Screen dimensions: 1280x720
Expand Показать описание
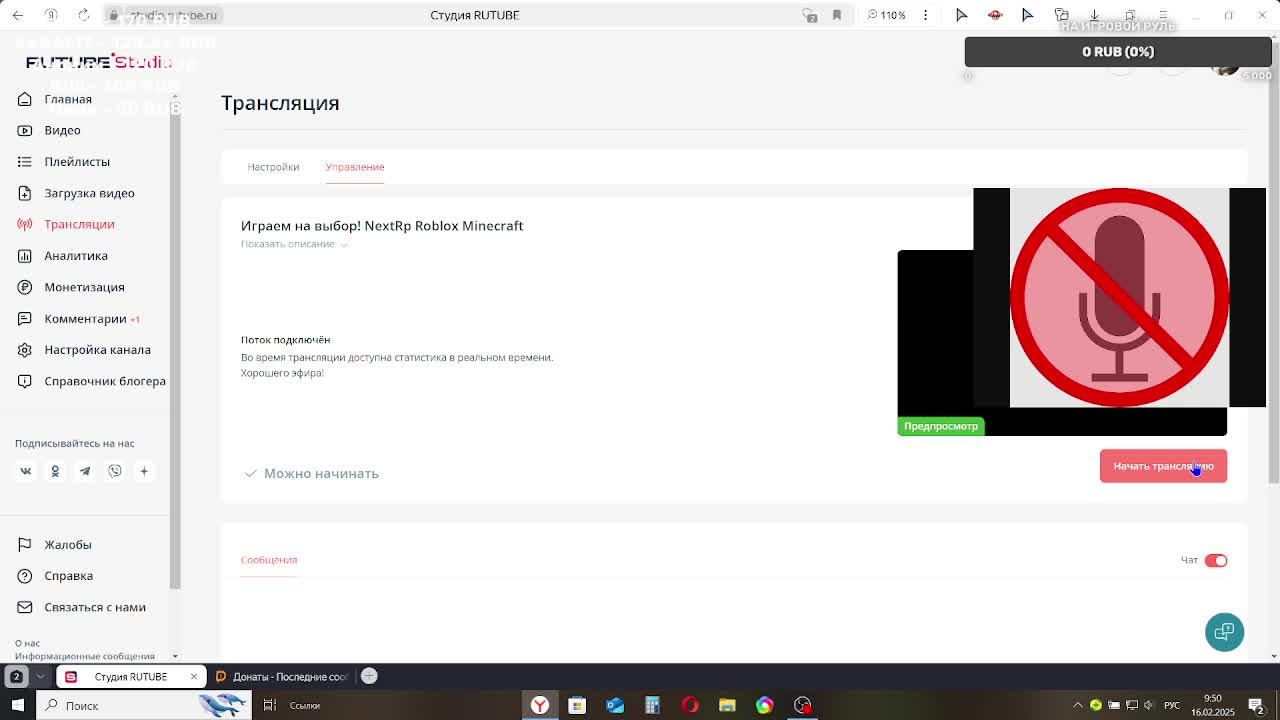point(293,244)
